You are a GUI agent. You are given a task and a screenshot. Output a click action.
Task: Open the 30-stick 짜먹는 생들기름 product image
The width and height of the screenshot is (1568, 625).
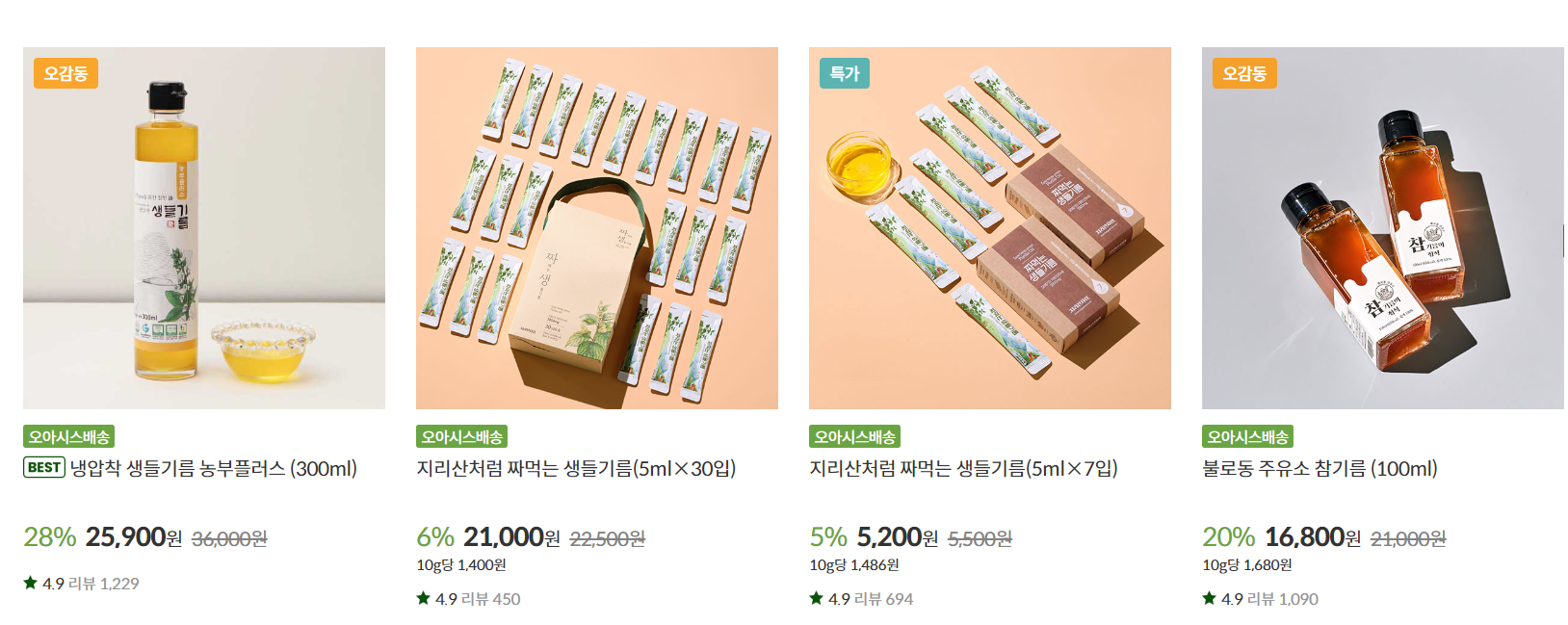click(x=597, y=228)
